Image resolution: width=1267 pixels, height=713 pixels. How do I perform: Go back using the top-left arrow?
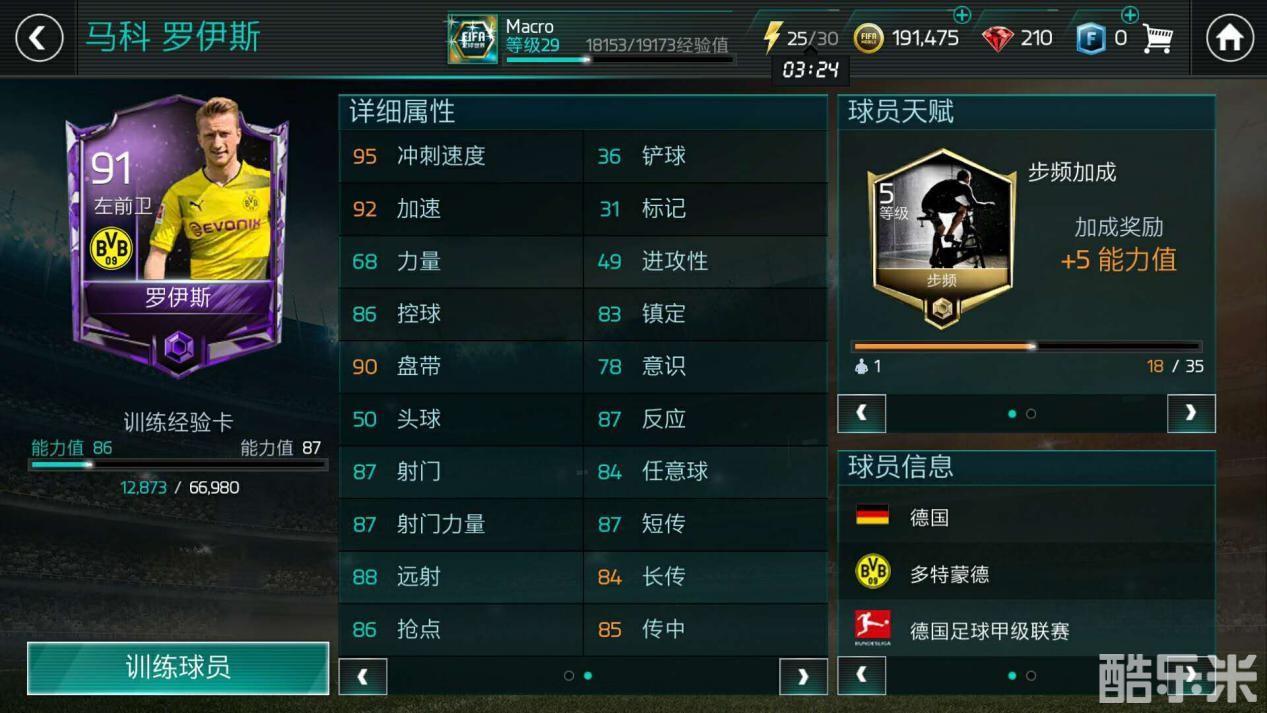(x=38, y=38)
